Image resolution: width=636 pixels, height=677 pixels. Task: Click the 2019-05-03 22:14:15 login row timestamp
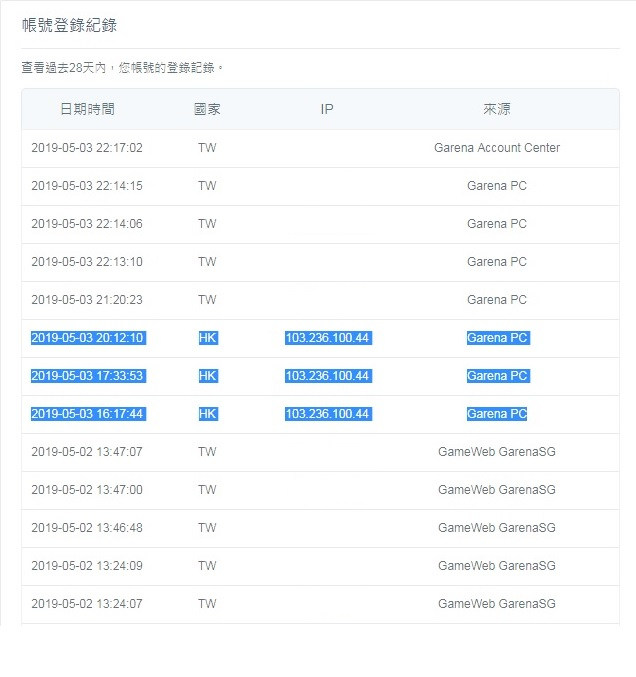[87, 186]
